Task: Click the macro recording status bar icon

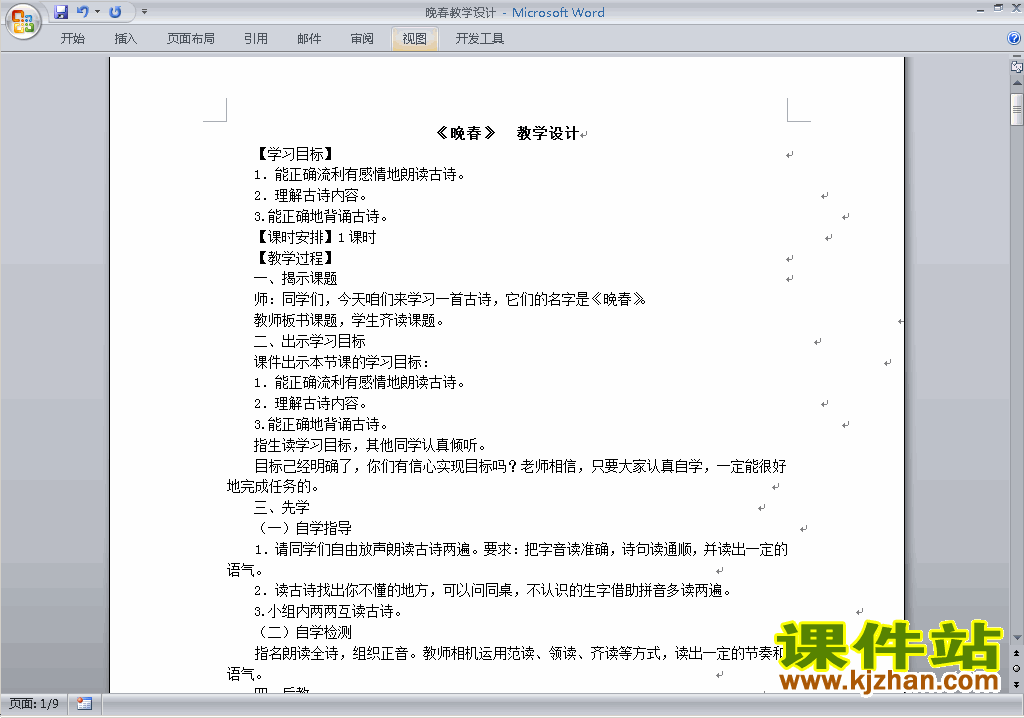Action: coord(84,704)
